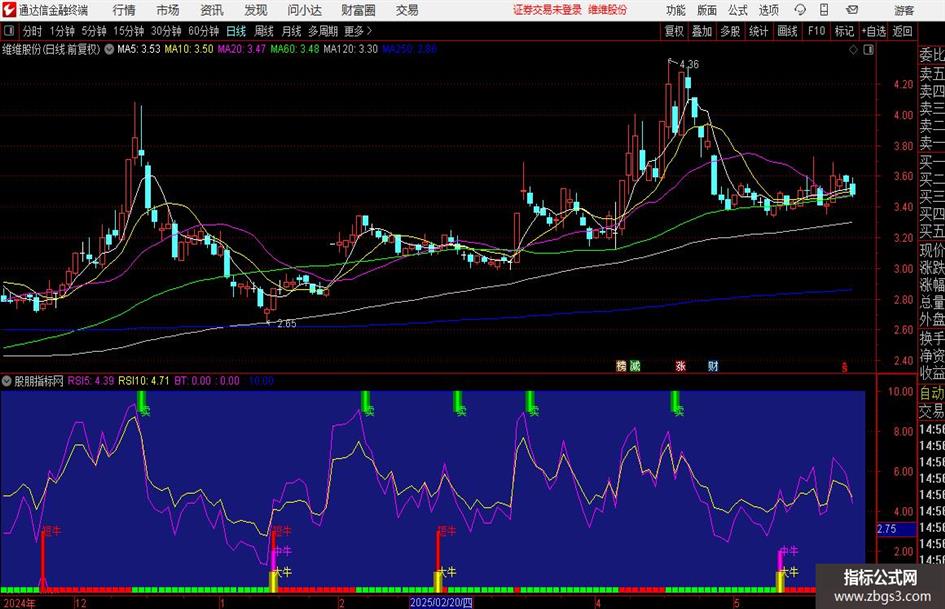This screenshot has height=609, width=945.
Task: Click the RSI10: 4.71 indicator value
Action: (143, 381)
